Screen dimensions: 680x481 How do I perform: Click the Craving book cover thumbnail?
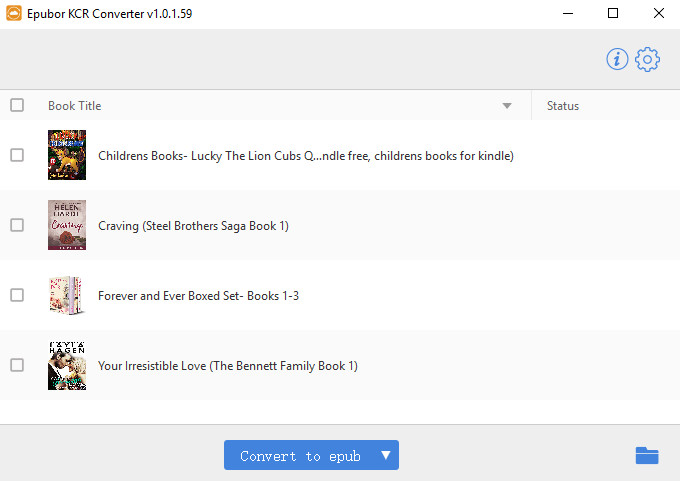(67, 225)
